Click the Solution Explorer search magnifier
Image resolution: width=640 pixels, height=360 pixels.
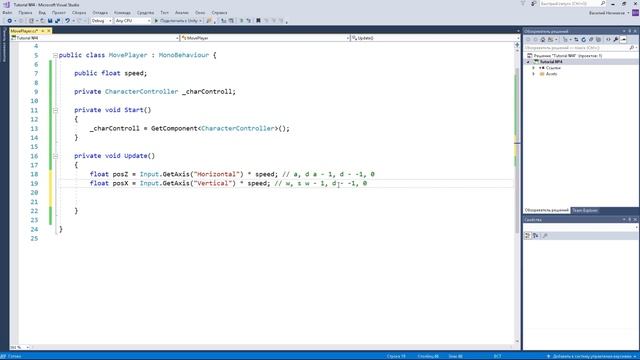tap(631, 48)
